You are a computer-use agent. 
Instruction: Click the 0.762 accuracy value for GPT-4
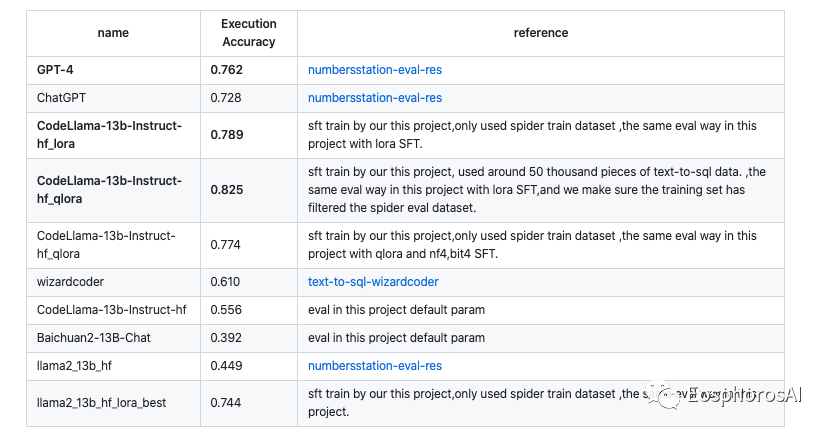point(227,70)
